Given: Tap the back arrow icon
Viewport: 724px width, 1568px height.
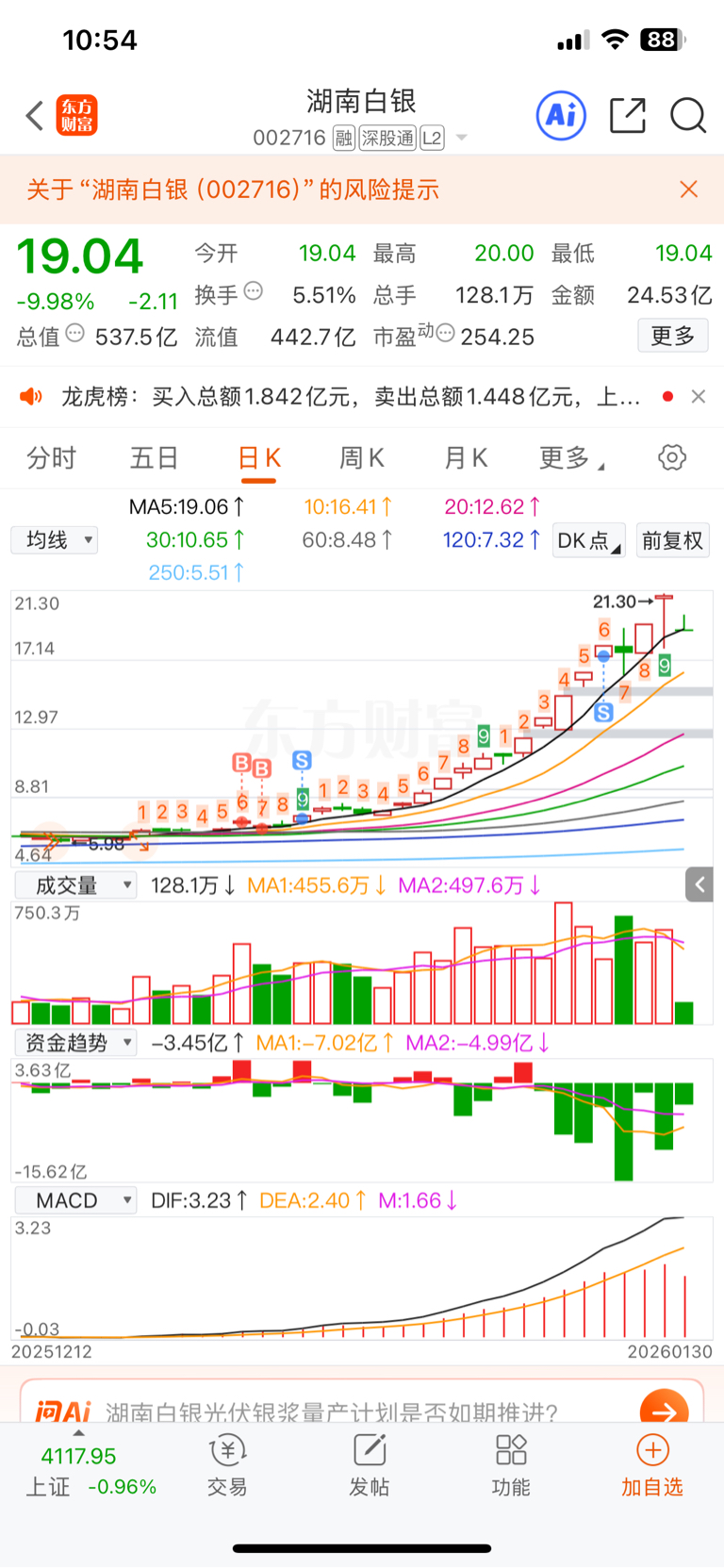Looking at the screenshot, I should [35, 116].
